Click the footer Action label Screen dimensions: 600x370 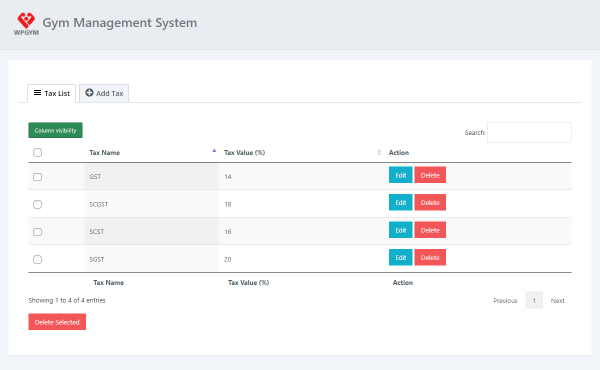point(403,283)
